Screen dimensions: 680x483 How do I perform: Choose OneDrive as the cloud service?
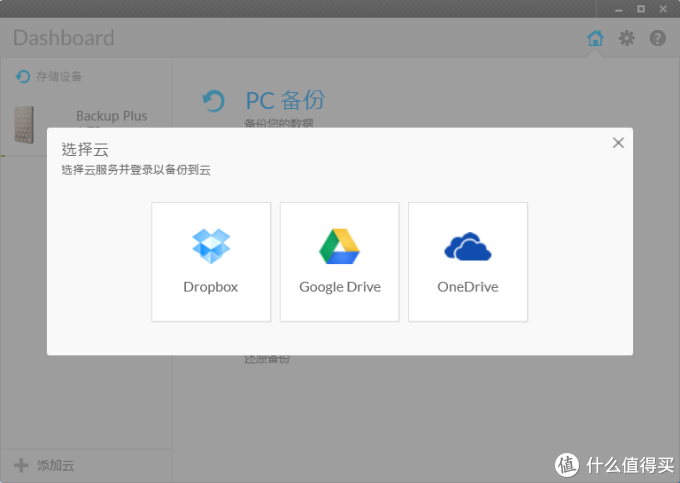[468, 262]
